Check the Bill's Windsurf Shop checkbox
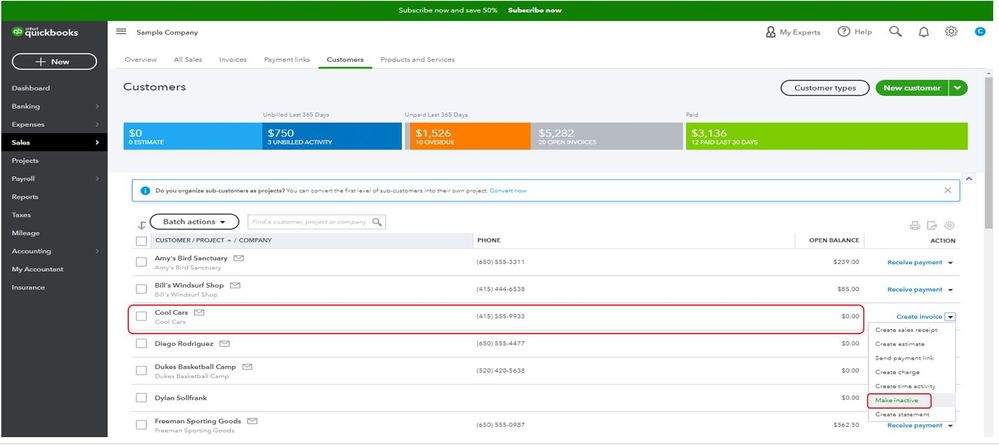Image resolution: width=999 pixels, height=445 pixels. point(141,289)
